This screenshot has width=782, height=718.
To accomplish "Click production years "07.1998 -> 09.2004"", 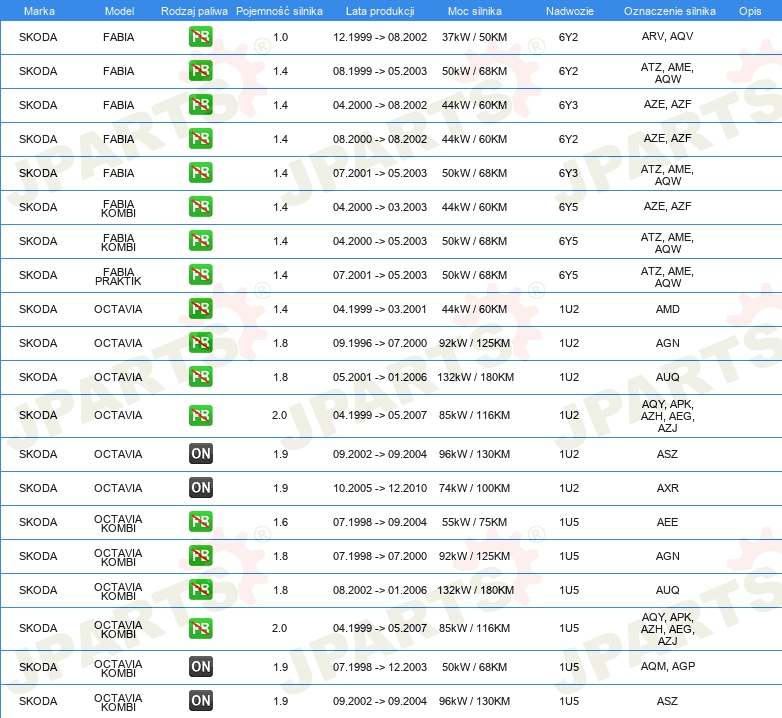I will tap(380, 522).
